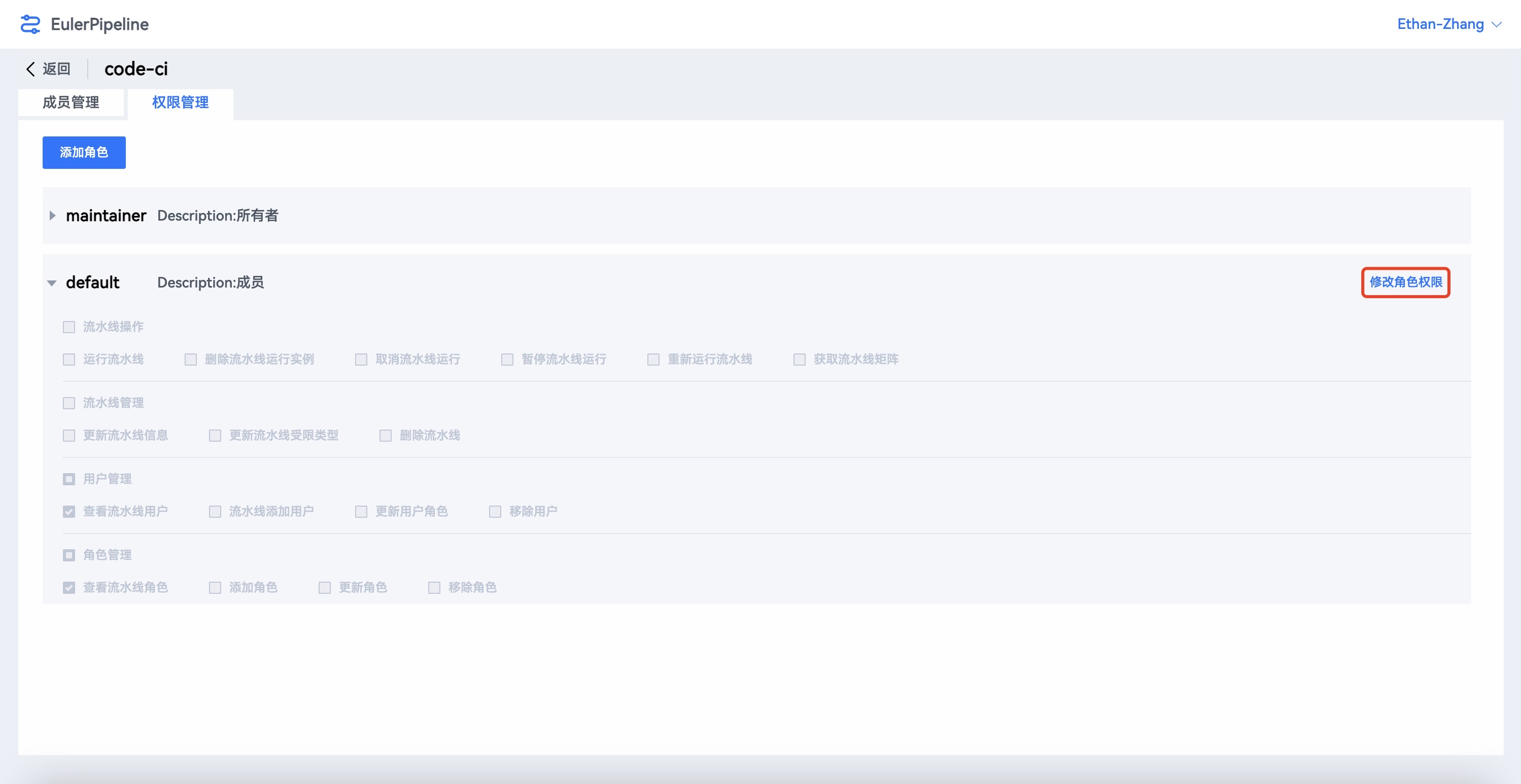The width and height of the screenshot is (1521, 784).
Task: Enable the 暂停流水线运行 permission
Action: pos(507,359)
